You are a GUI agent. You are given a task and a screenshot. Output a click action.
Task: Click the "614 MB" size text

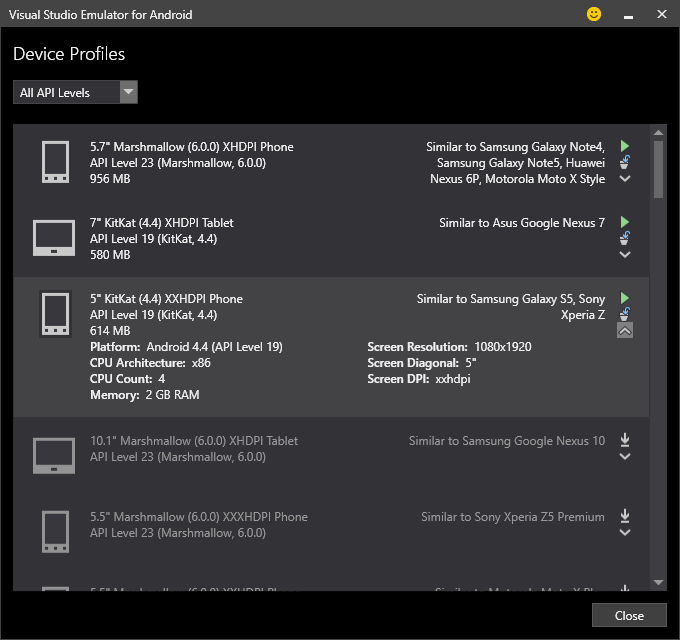(110, 330)
